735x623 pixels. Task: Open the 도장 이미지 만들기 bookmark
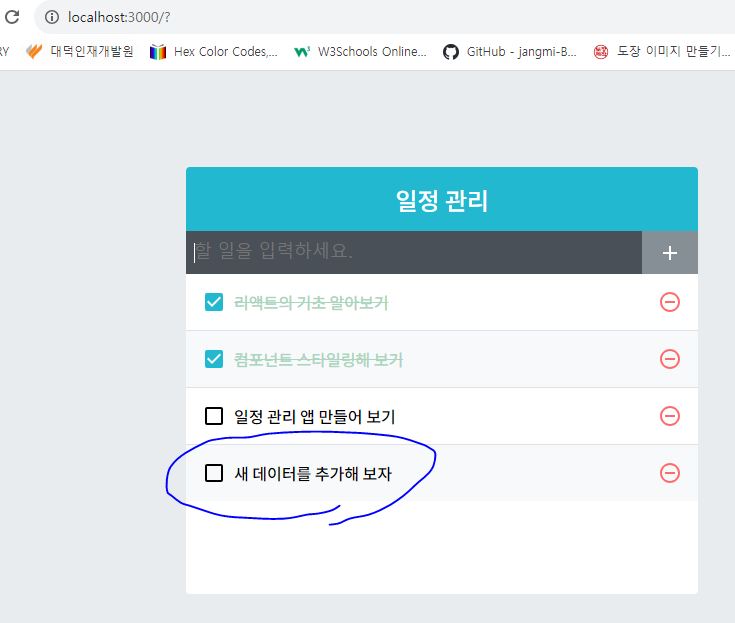click(x=662, y=52)
